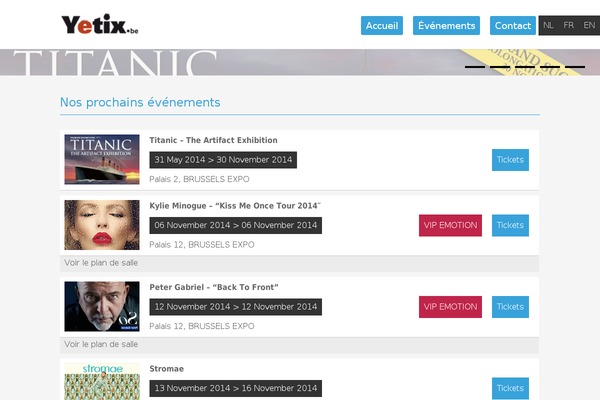Open the 'Stromae' event title
Screen dimensions: 600x400
click(166, 369)
